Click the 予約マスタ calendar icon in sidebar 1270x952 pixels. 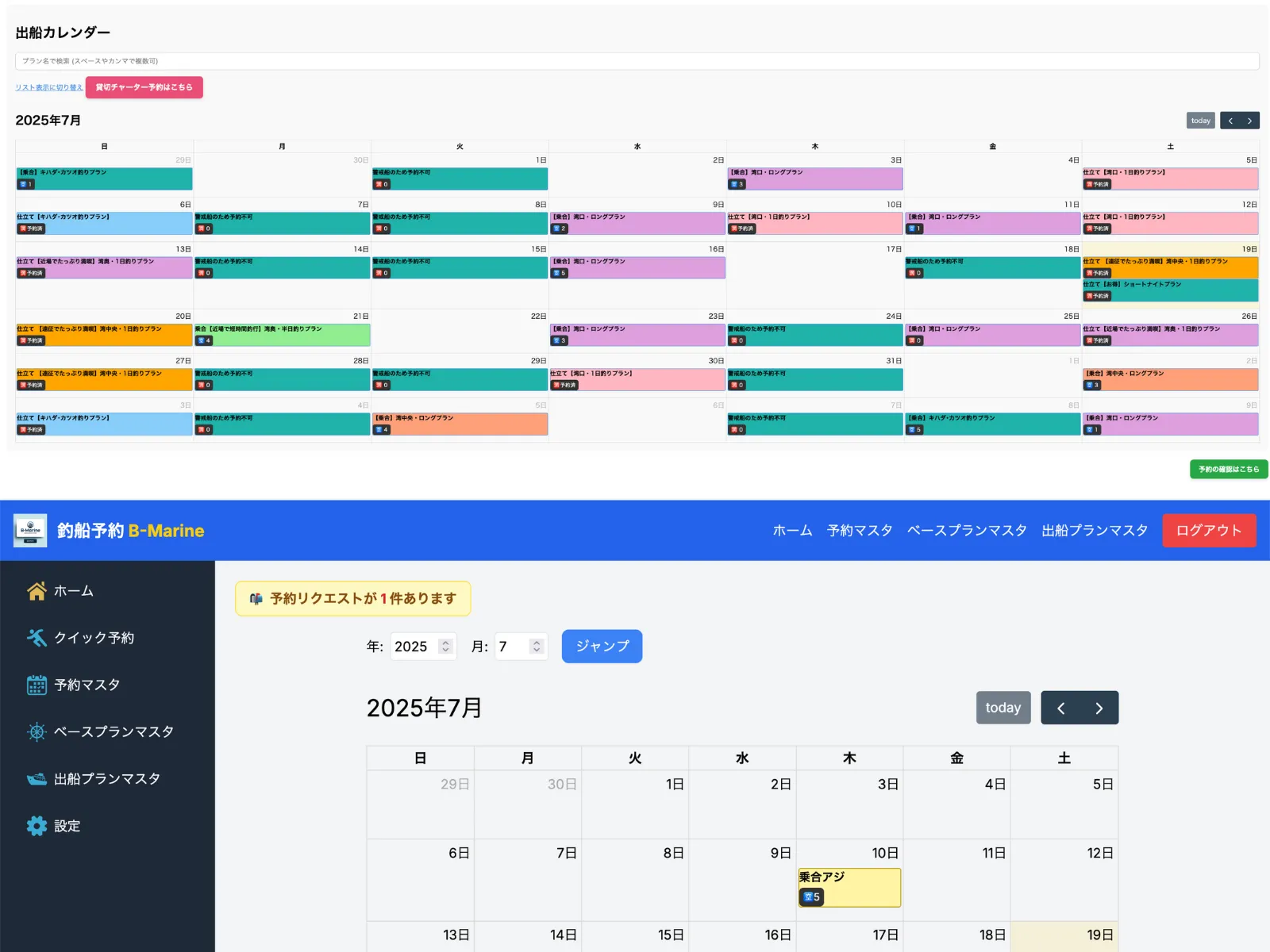(37, 685)
